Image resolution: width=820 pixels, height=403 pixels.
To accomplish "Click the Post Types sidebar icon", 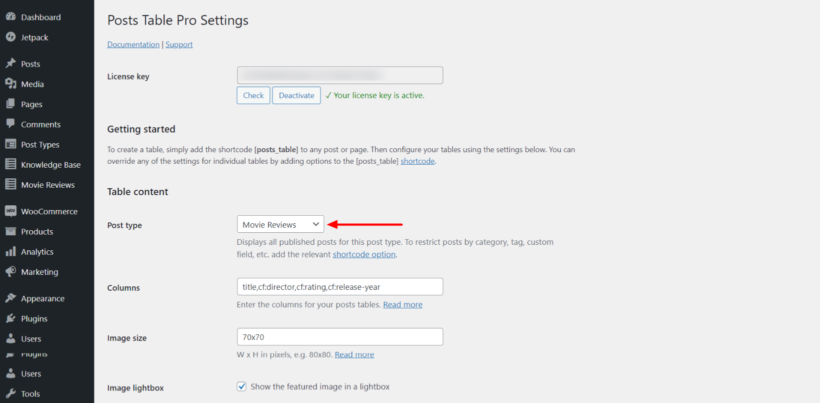I will tap(10, 144).
